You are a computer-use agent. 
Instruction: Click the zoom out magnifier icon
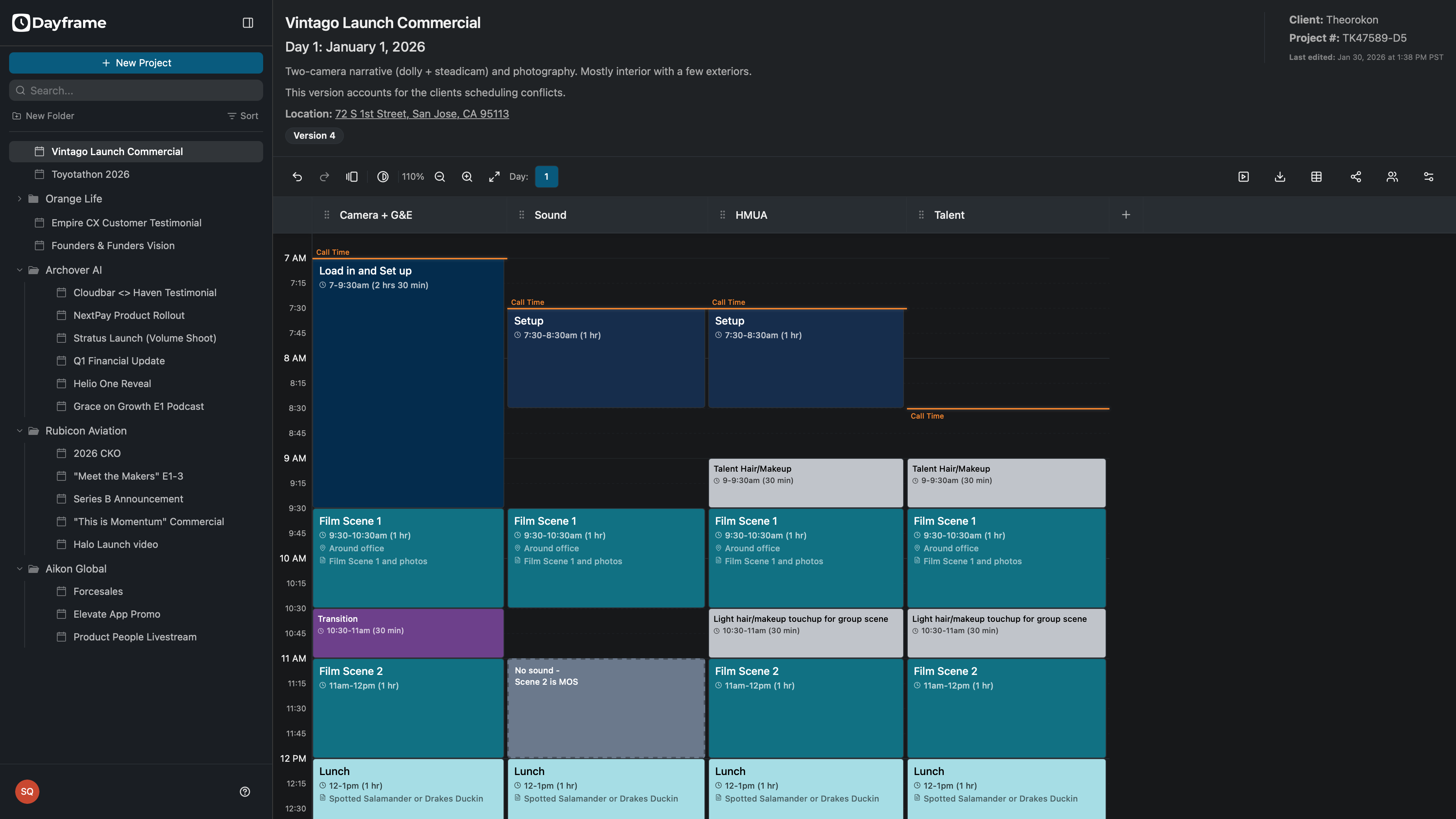click(440, 177)
